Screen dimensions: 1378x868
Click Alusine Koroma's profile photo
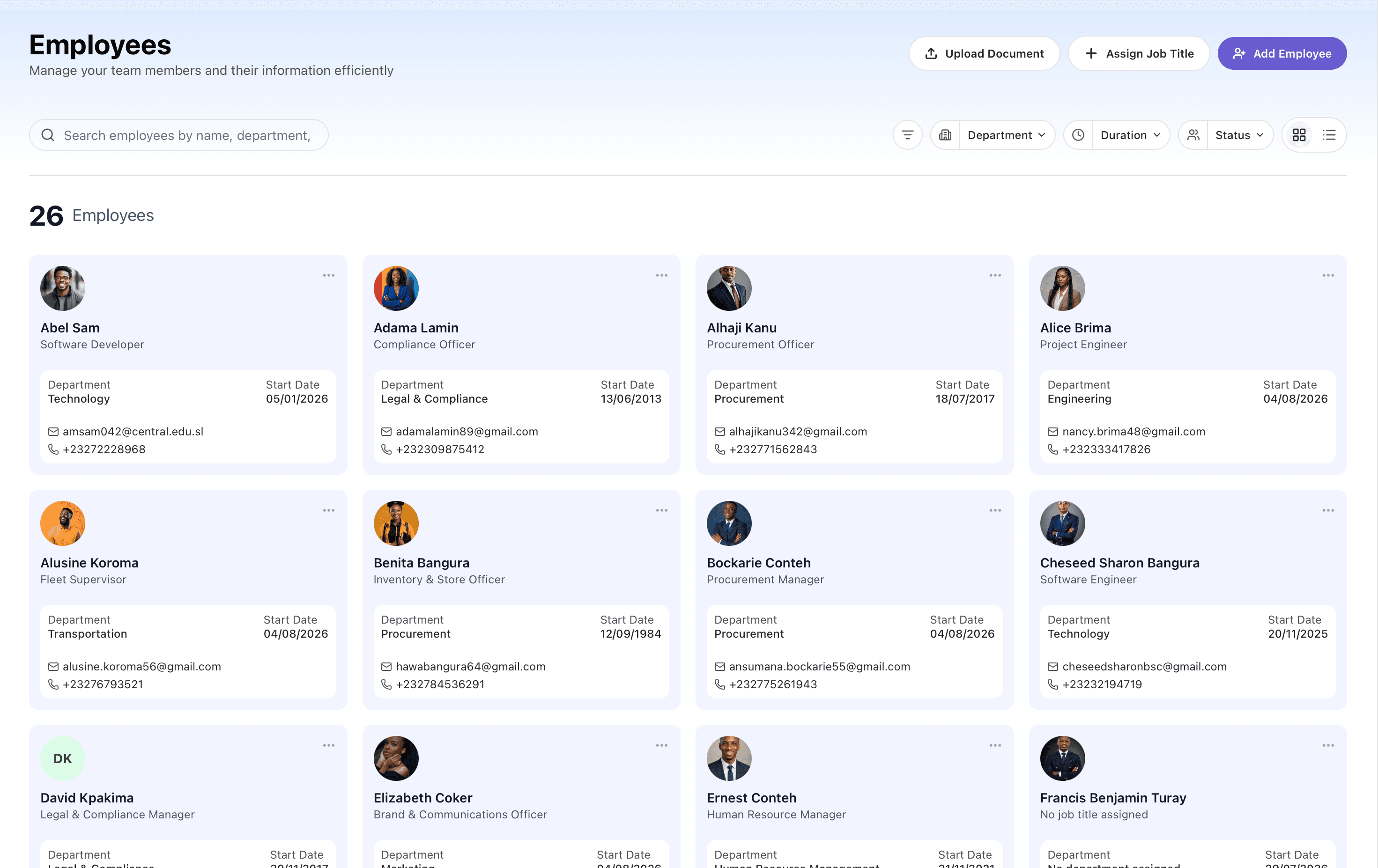pyautogui.click(x=63, y=523)
